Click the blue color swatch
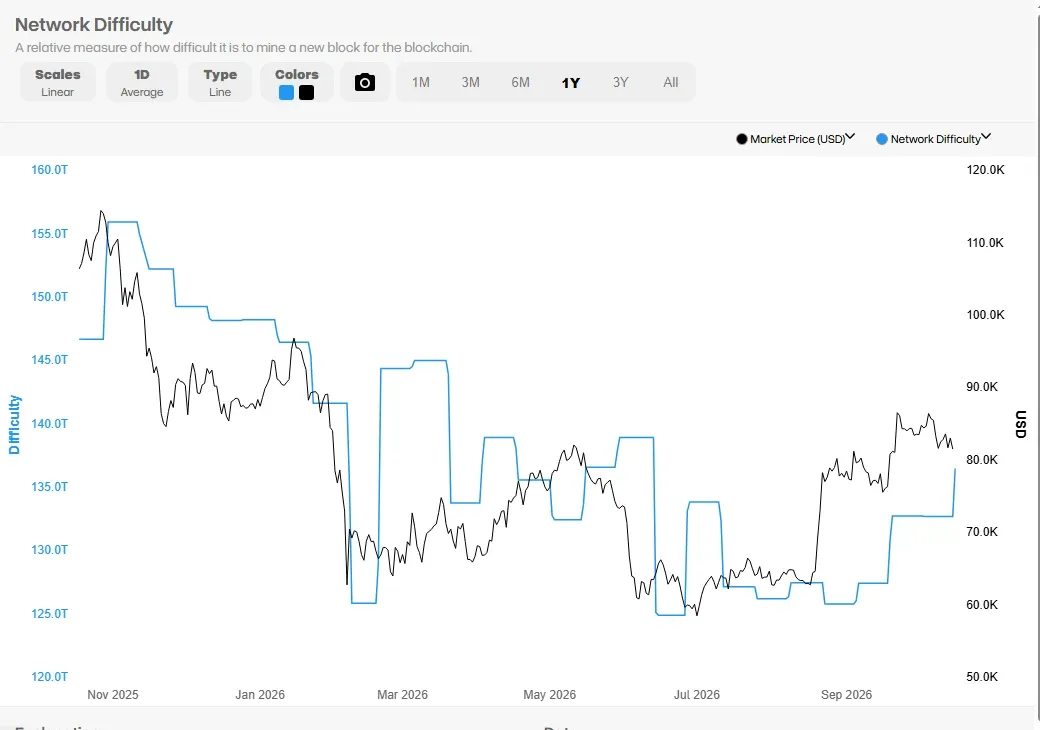Image resolution: width=1040 pixels, height=730 pixels. coord(287,93)
